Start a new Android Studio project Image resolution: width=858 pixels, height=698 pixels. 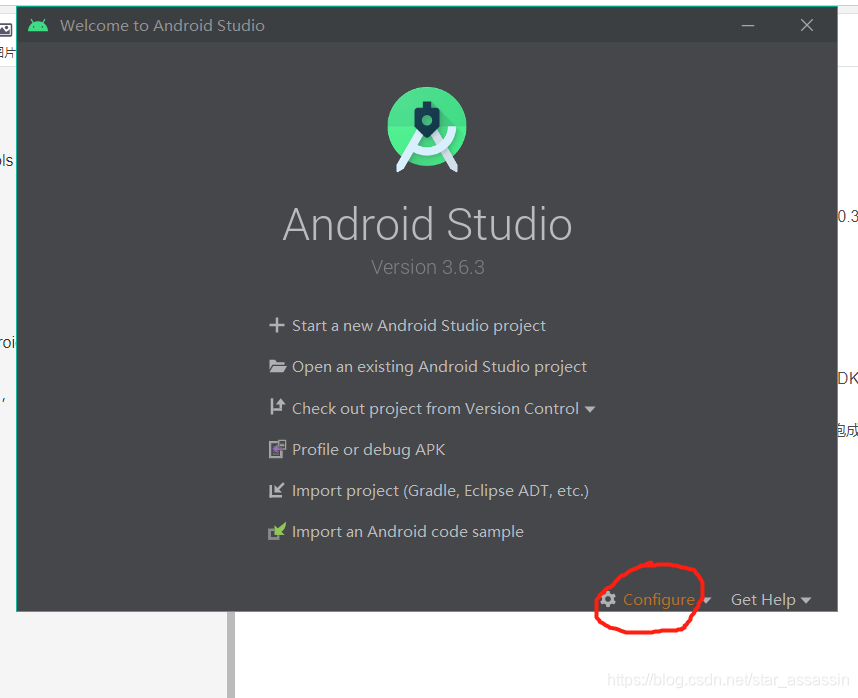(x=419, y=325)
